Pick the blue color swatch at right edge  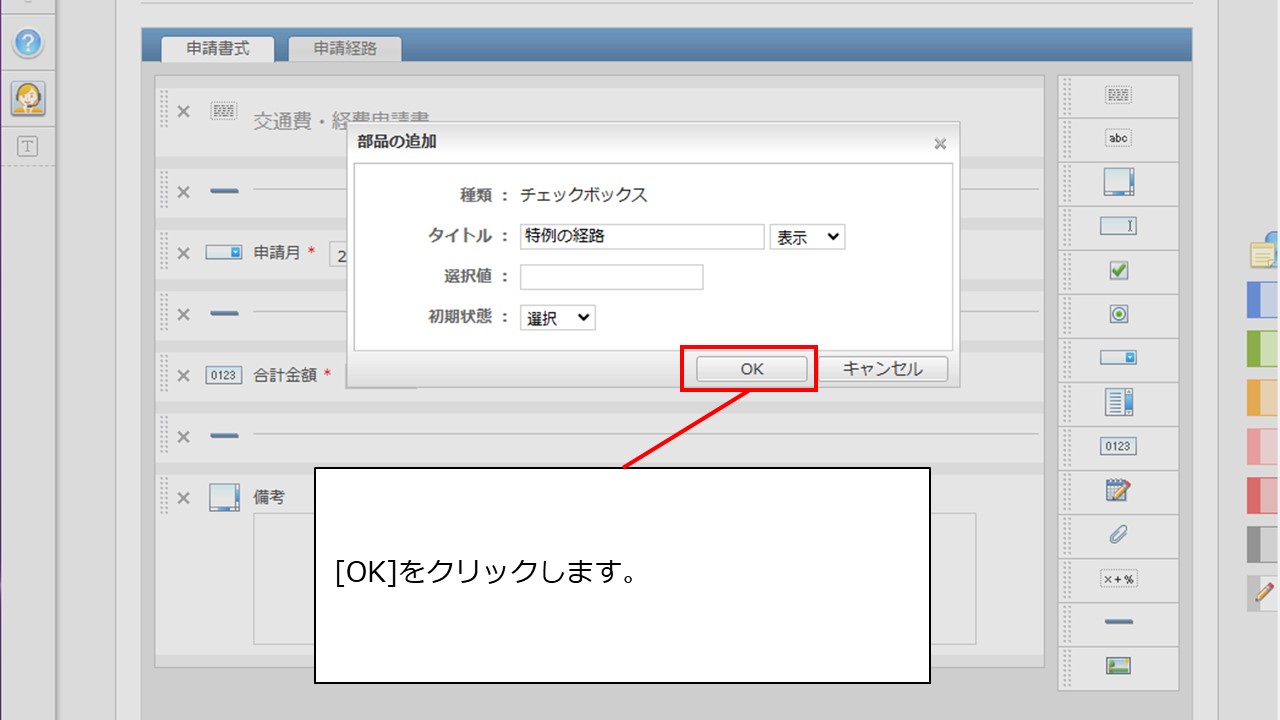point(1264,300)
